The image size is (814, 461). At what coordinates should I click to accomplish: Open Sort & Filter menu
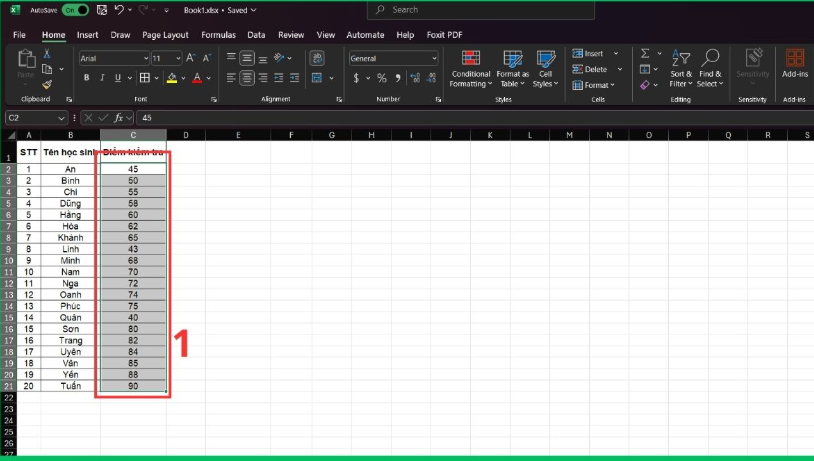681,69
